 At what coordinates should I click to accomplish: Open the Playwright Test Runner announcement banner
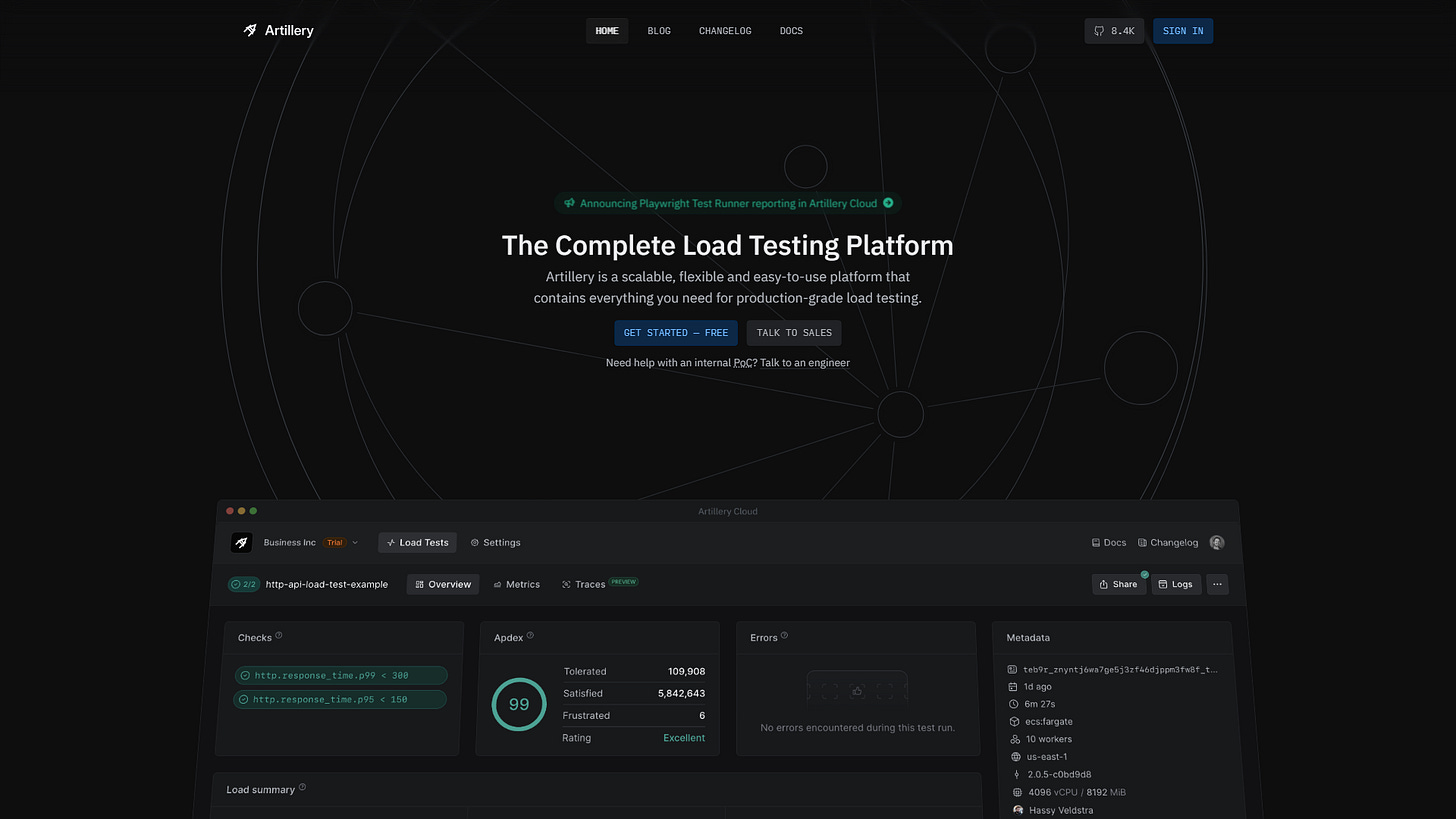(728, 203)
